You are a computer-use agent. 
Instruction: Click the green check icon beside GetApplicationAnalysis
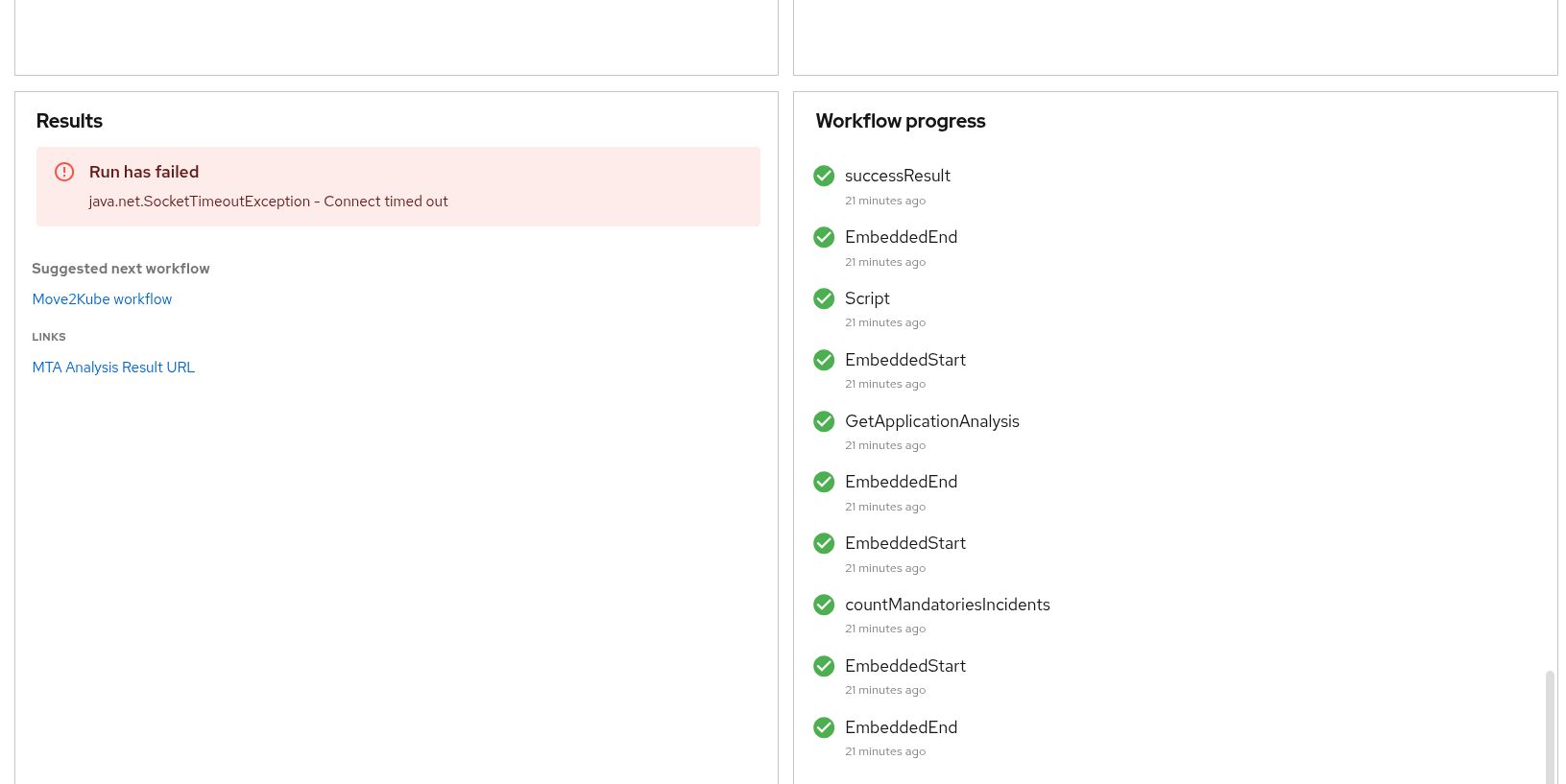click(824, 421)
